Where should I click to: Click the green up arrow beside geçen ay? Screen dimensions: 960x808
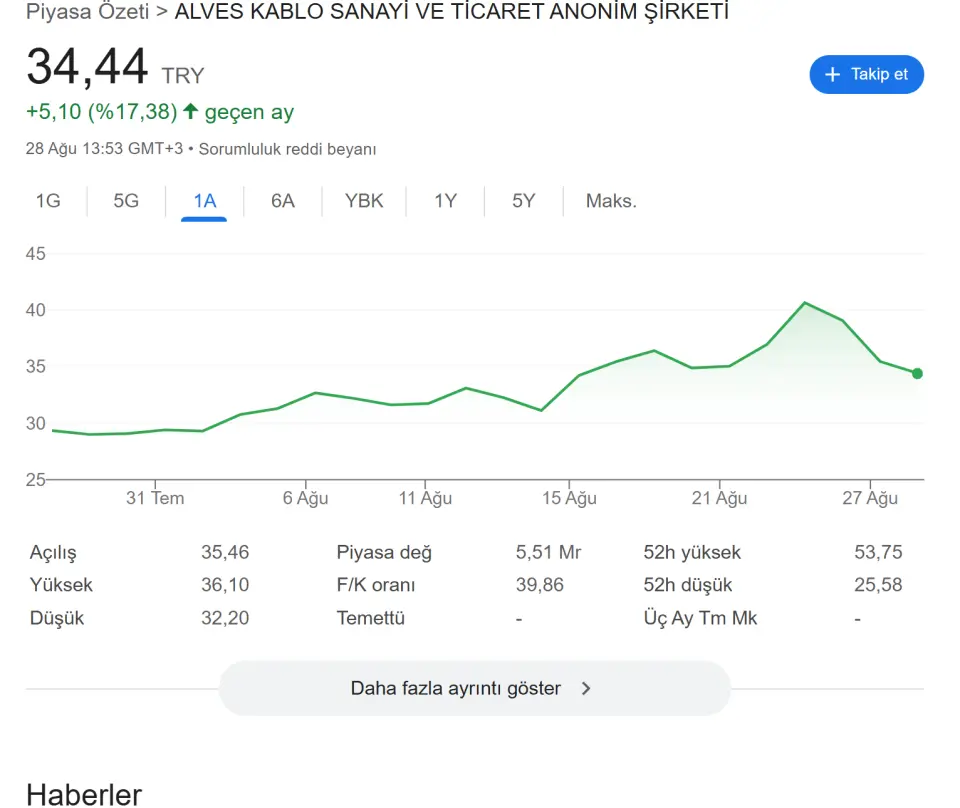point(190,111)
